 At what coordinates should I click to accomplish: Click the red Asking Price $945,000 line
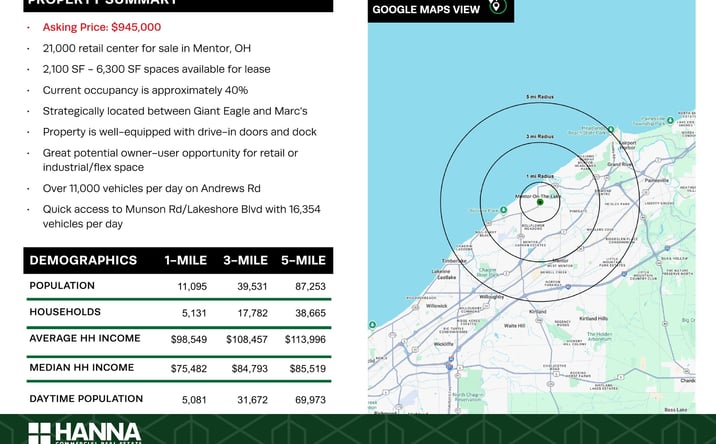click(x=102, y=27)
